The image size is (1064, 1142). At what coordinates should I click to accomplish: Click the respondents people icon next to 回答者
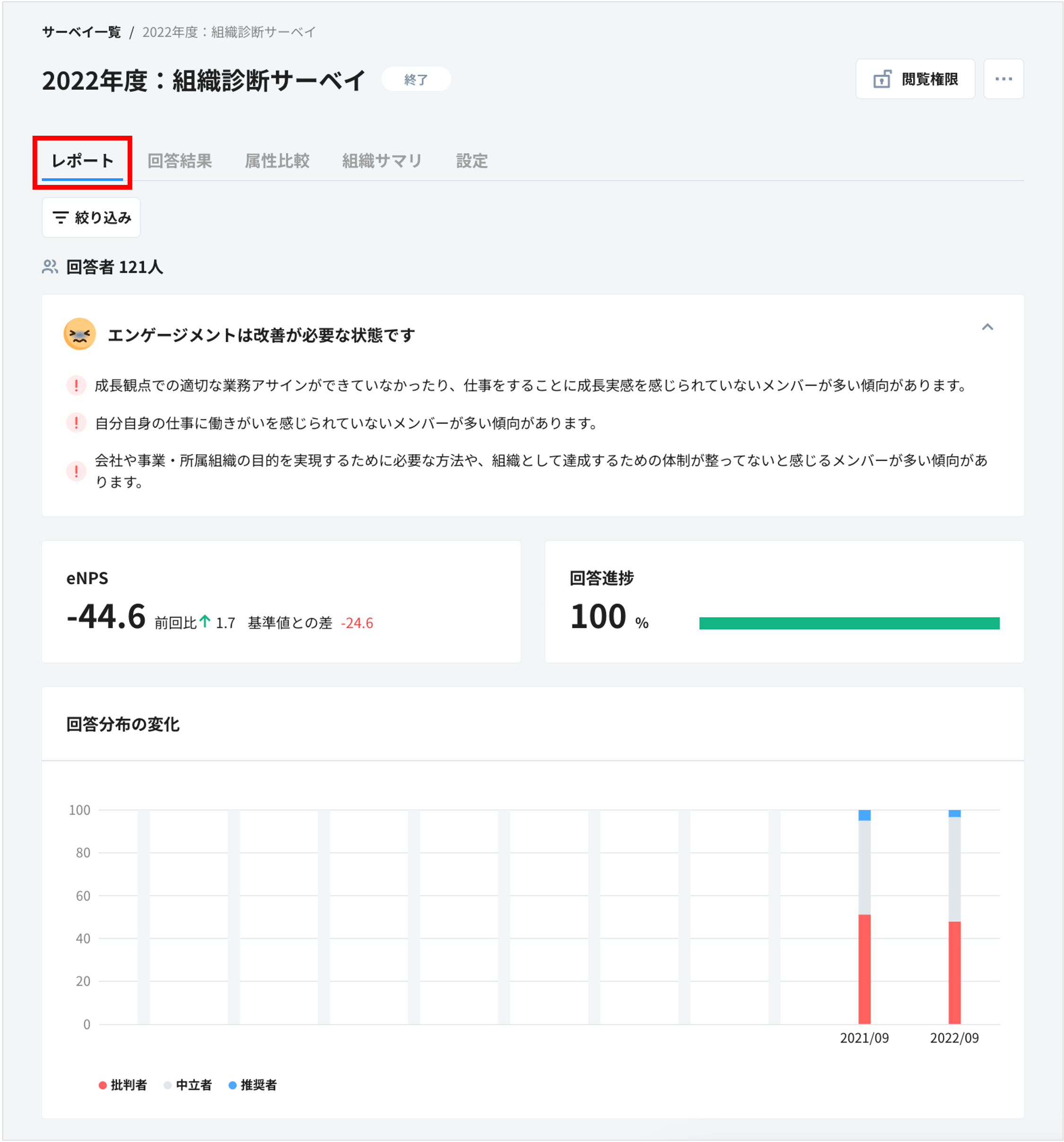click(x=50, y=266)
